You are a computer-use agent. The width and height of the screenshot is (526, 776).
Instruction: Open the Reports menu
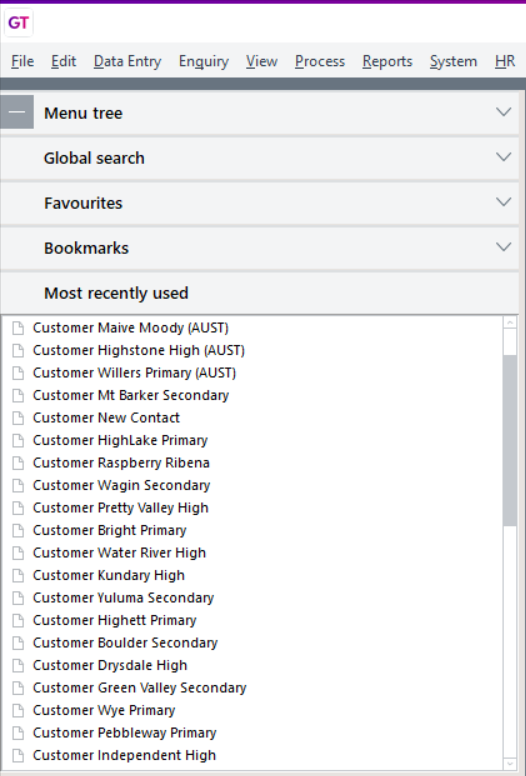[387, 61]
